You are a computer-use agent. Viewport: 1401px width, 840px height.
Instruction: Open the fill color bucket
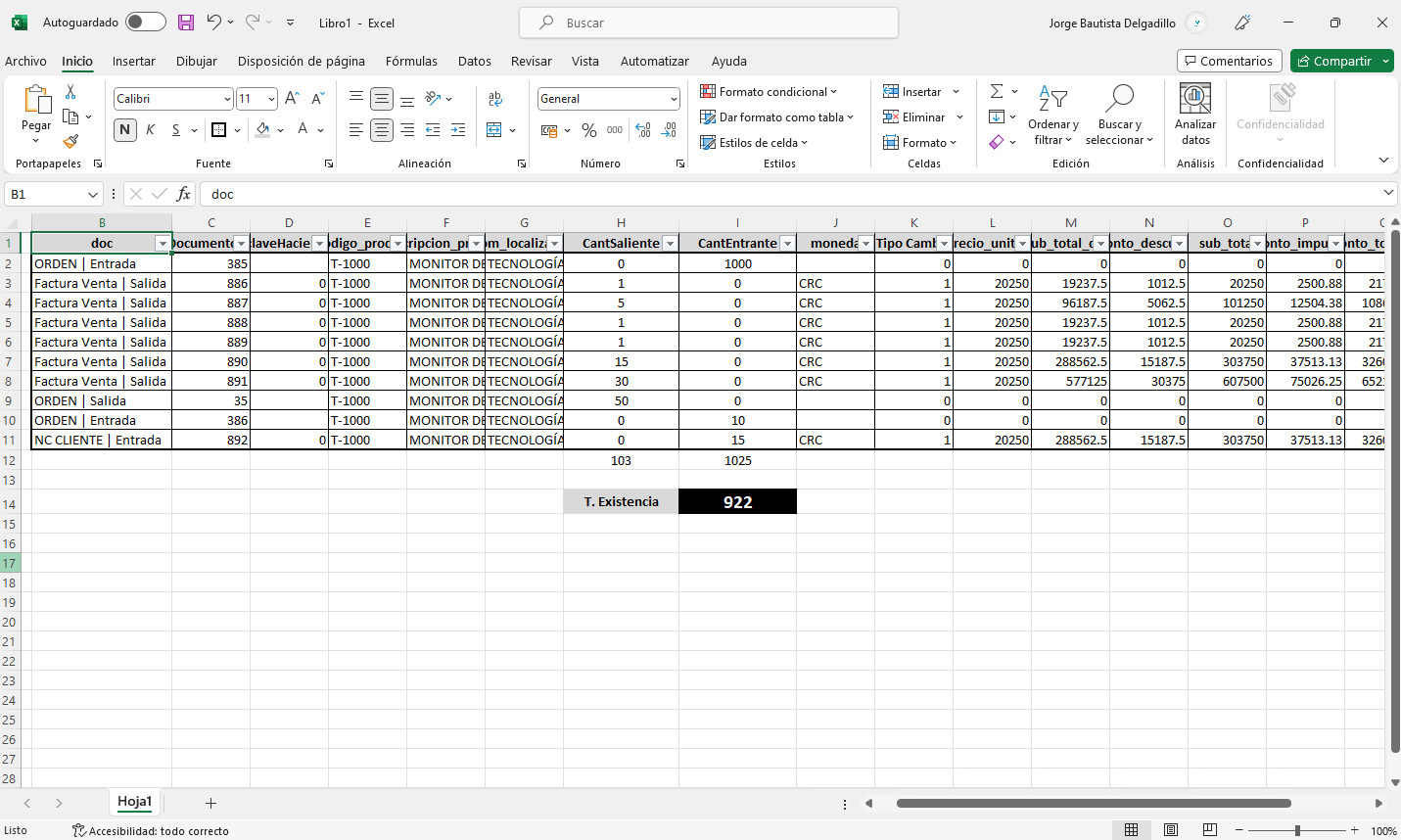tap(262, 129)
